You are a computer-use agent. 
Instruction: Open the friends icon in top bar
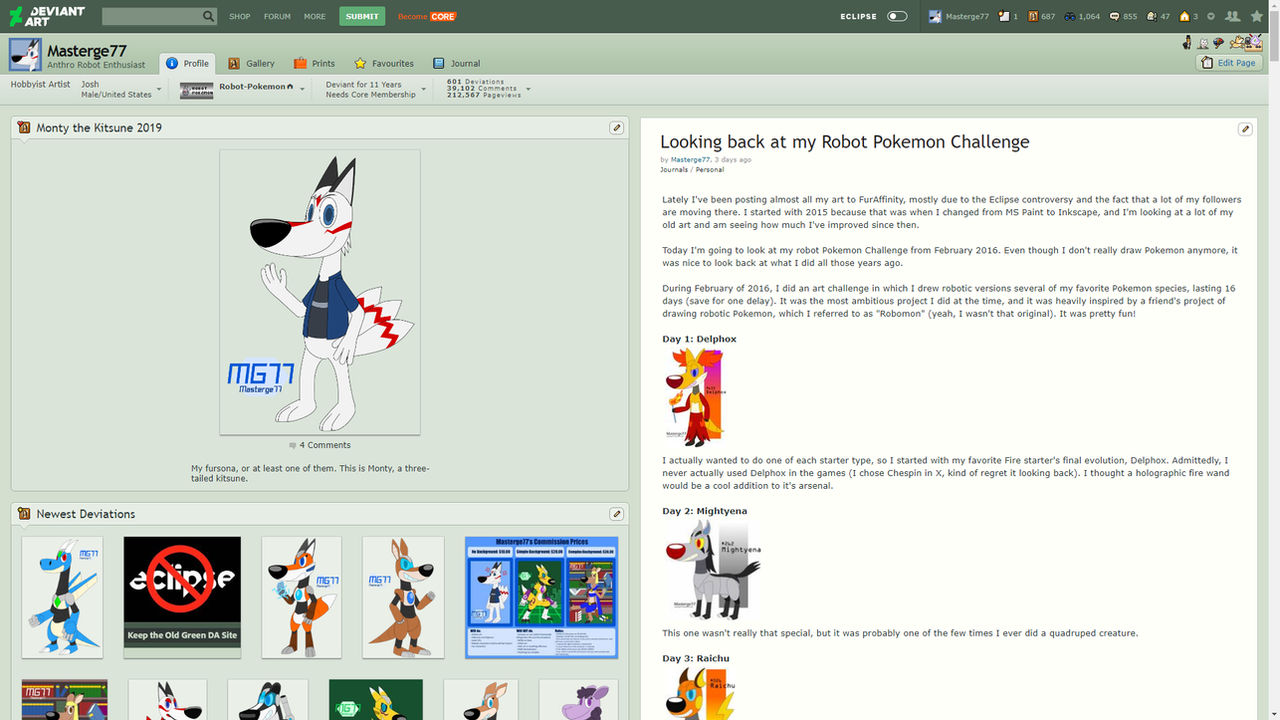point(1232,16)
